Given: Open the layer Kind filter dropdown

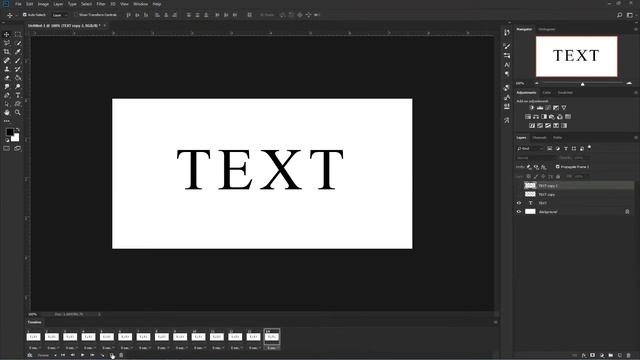Looking at the screenshot, I should point(530,149).
